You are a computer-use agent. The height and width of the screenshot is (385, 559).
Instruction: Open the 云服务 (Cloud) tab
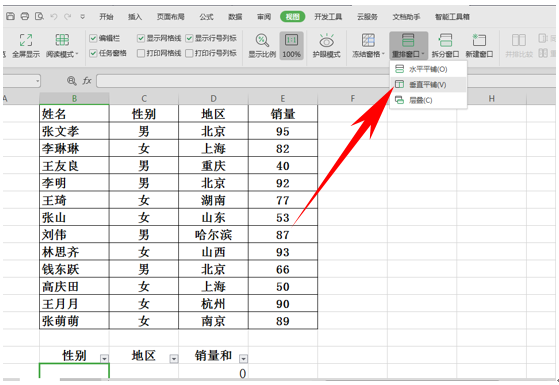click(367, 17)
